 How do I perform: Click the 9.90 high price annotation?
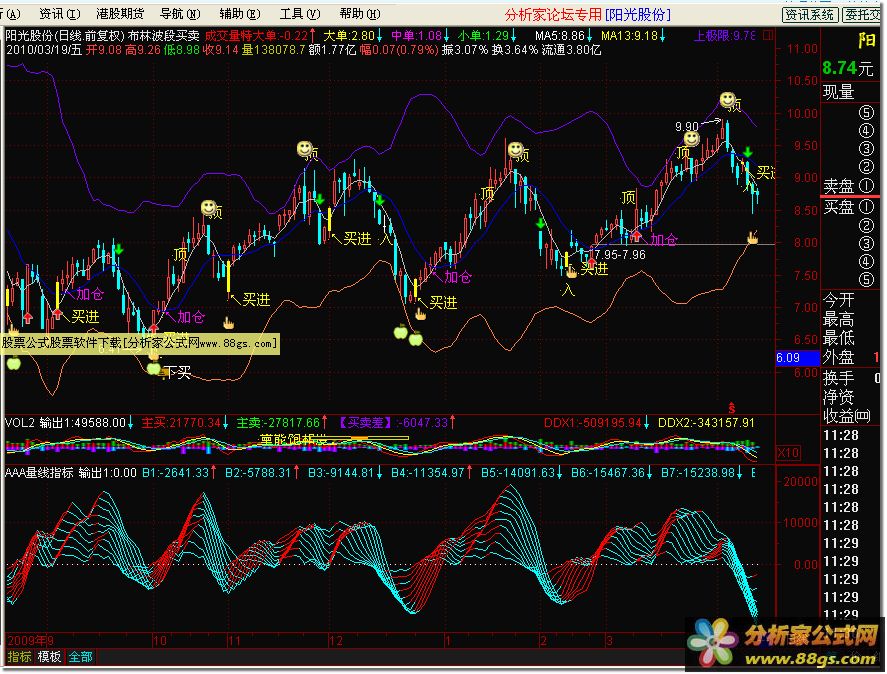(x=687, y=127)
